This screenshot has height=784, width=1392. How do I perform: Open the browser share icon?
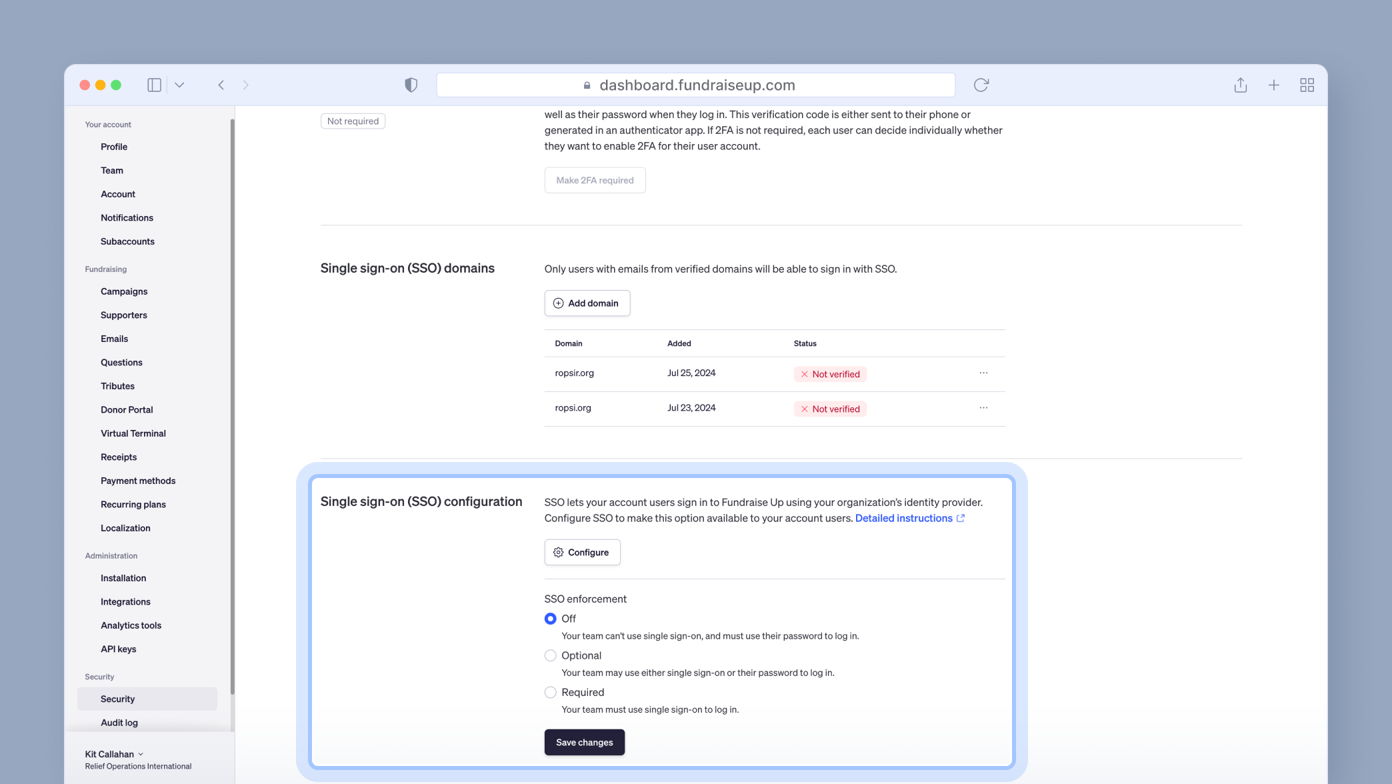point(1239,85)
